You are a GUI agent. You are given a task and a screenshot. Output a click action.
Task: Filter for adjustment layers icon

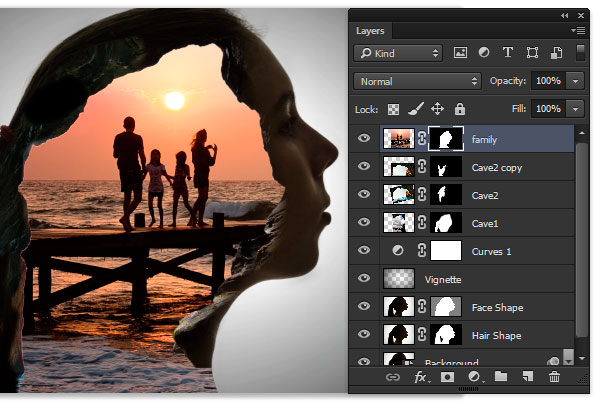tap(484, 52)
